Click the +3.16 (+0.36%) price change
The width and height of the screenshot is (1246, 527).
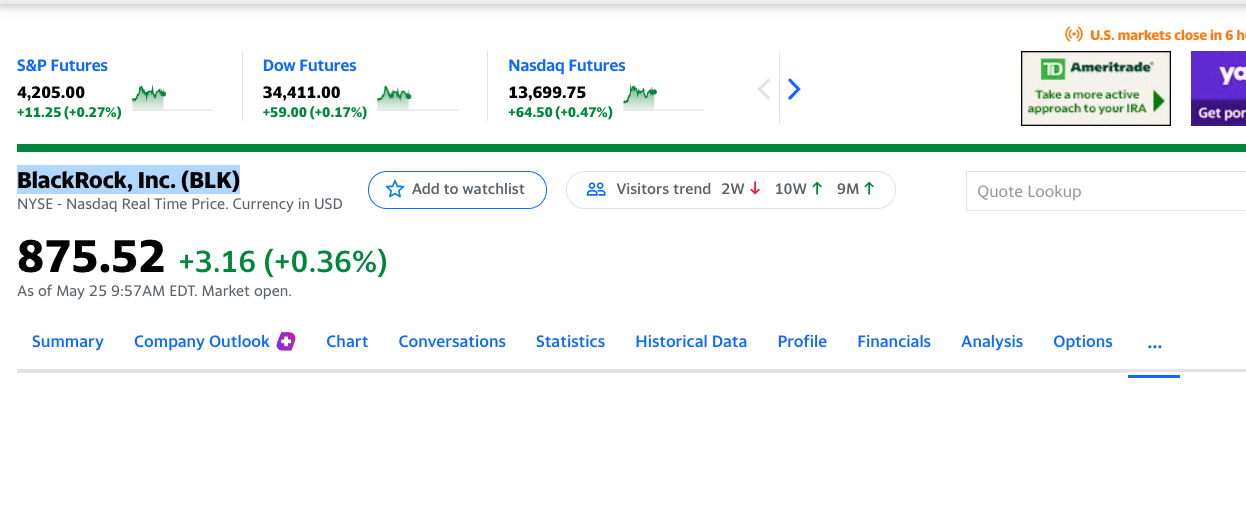pos(283,262)
